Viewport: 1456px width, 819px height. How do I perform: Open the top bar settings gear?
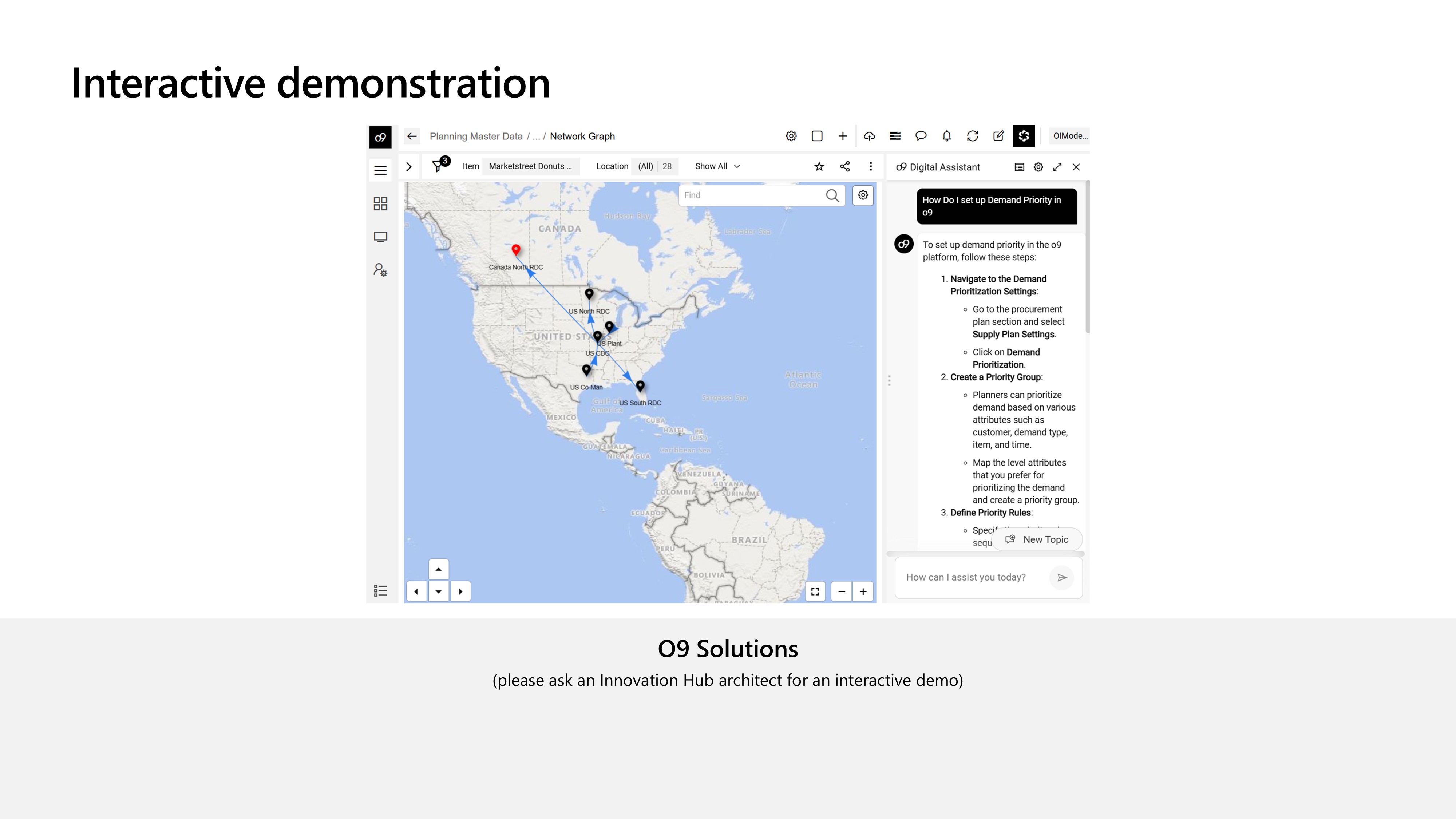tap(791, 136)
